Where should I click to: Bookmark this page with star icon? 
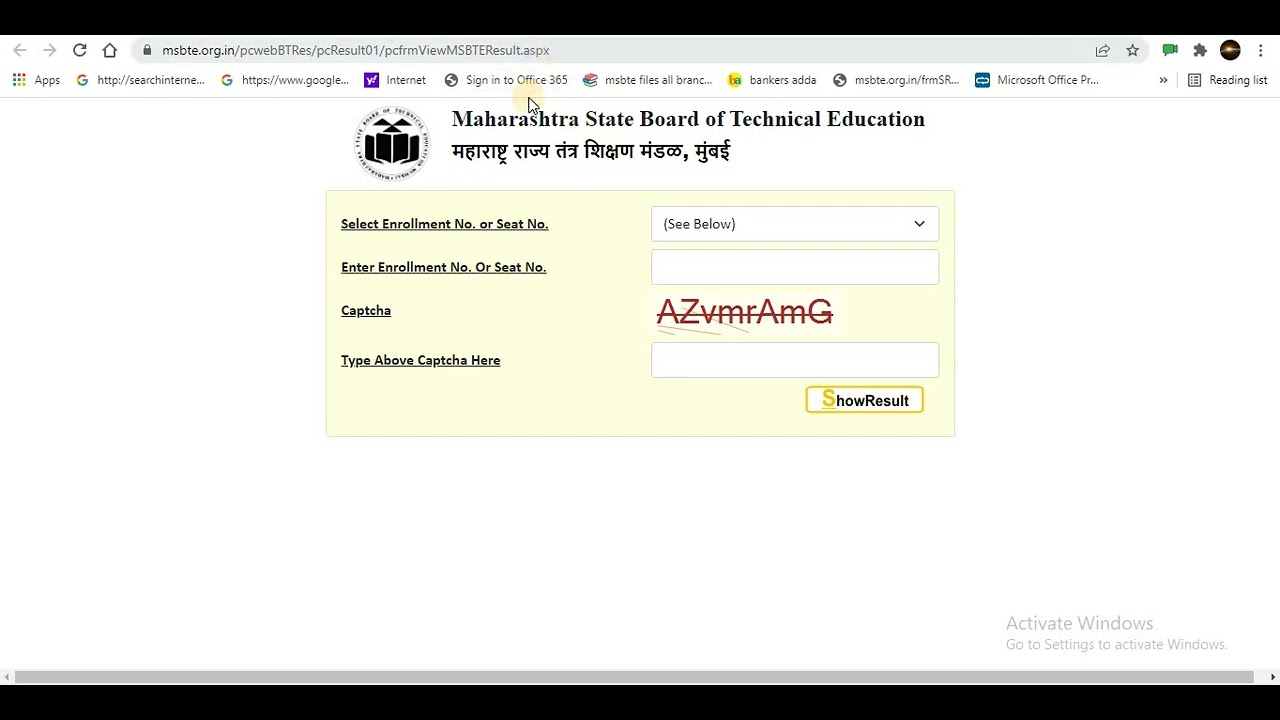point(1132,50)
